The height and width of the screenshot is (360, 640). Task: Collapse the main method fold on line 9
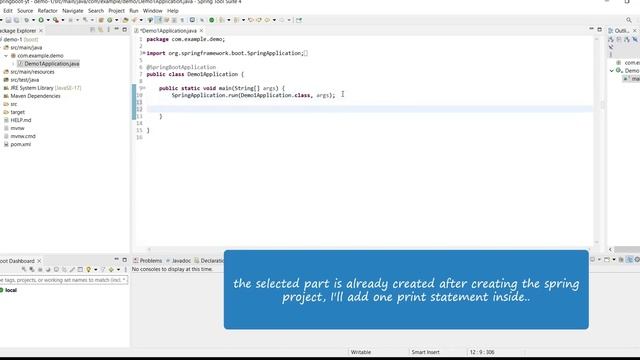pos(143,88)
